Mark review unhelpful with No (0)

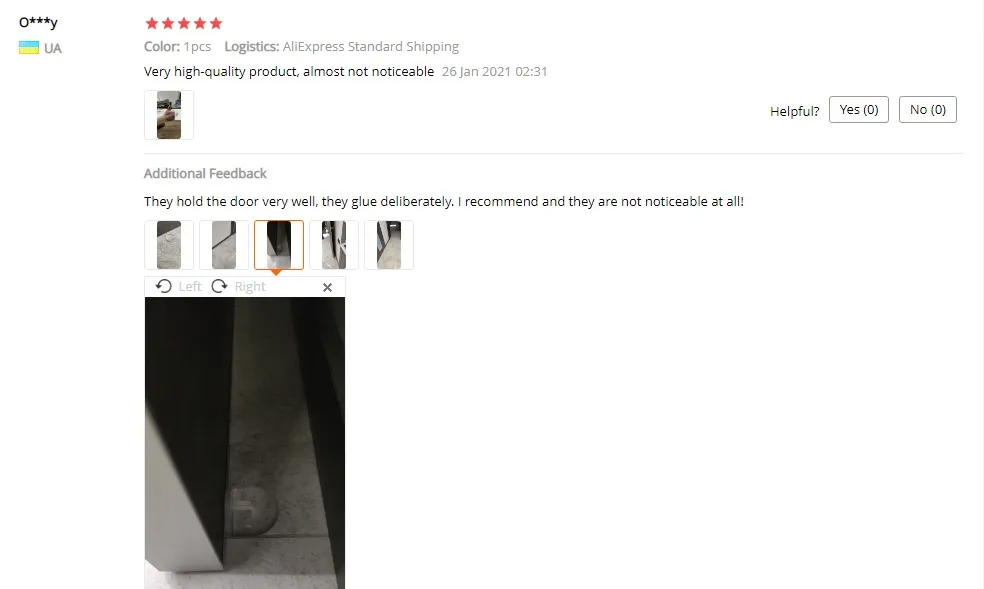[928, 110]
